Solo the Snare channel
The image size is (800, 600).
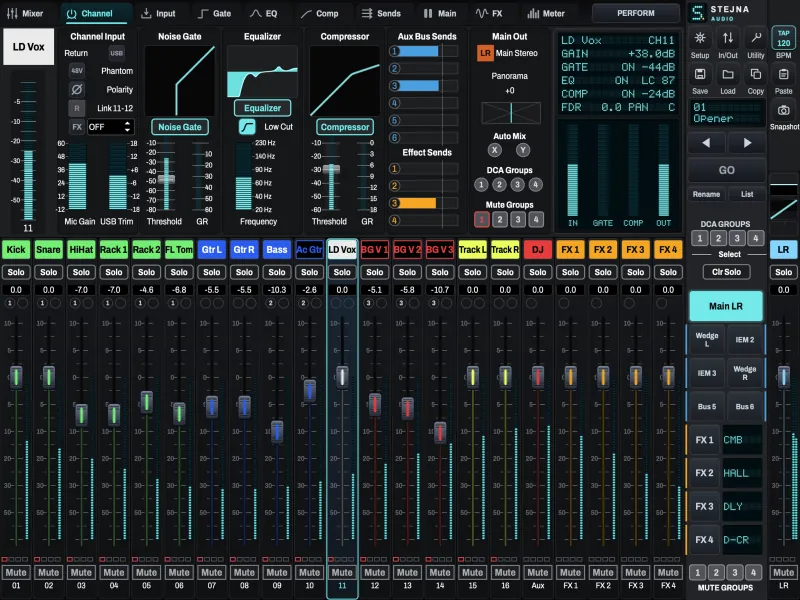point(48,272)
